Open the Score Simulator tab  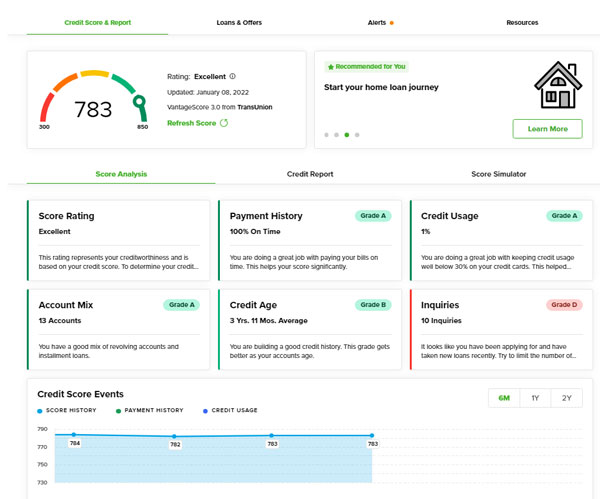(x=498, y=174)
